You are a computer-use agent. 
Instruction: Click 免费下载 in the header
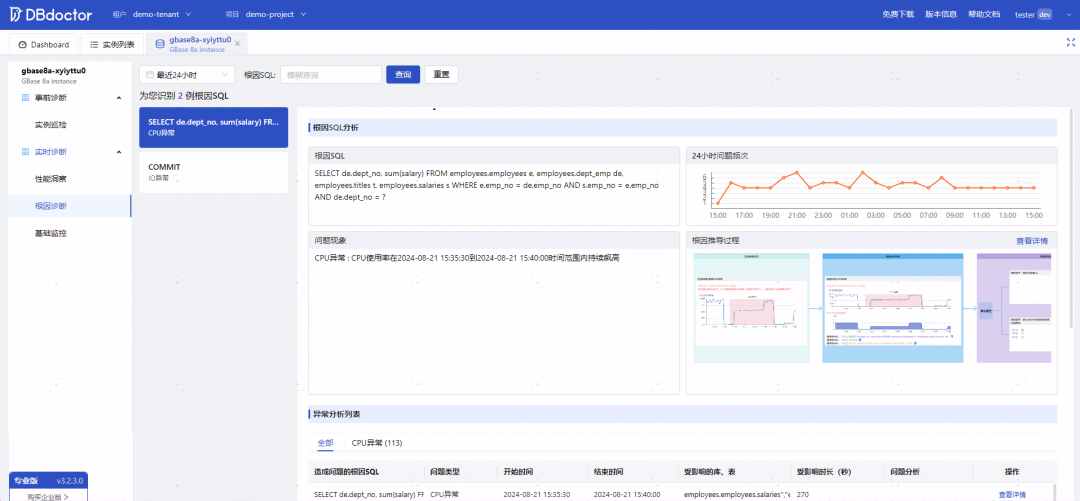[897, 14]
